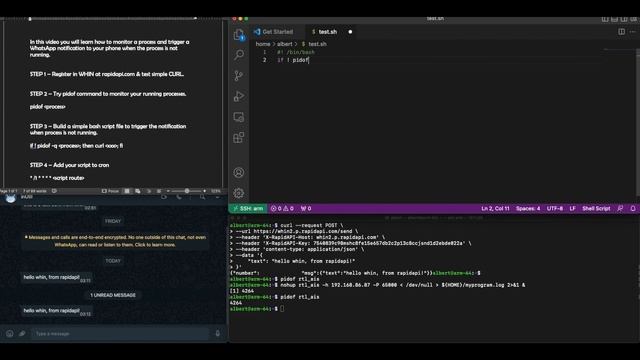This screenshot has height=360, width=640.
Task: Change language mode via Shell Script
Action: click(596, 209)
